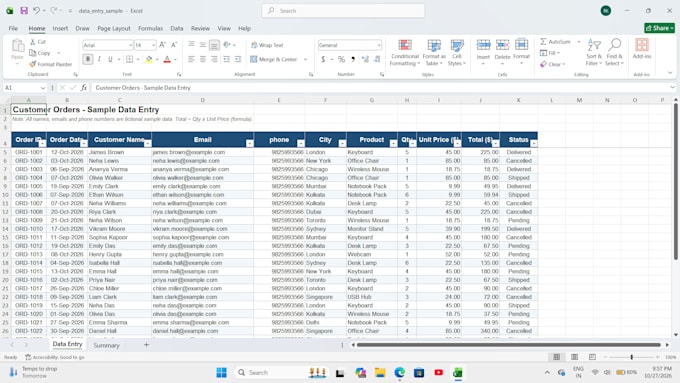Click the formula bar text field
Image resolution: width=680 pixels, height=383 pixels.
(381, 88)
